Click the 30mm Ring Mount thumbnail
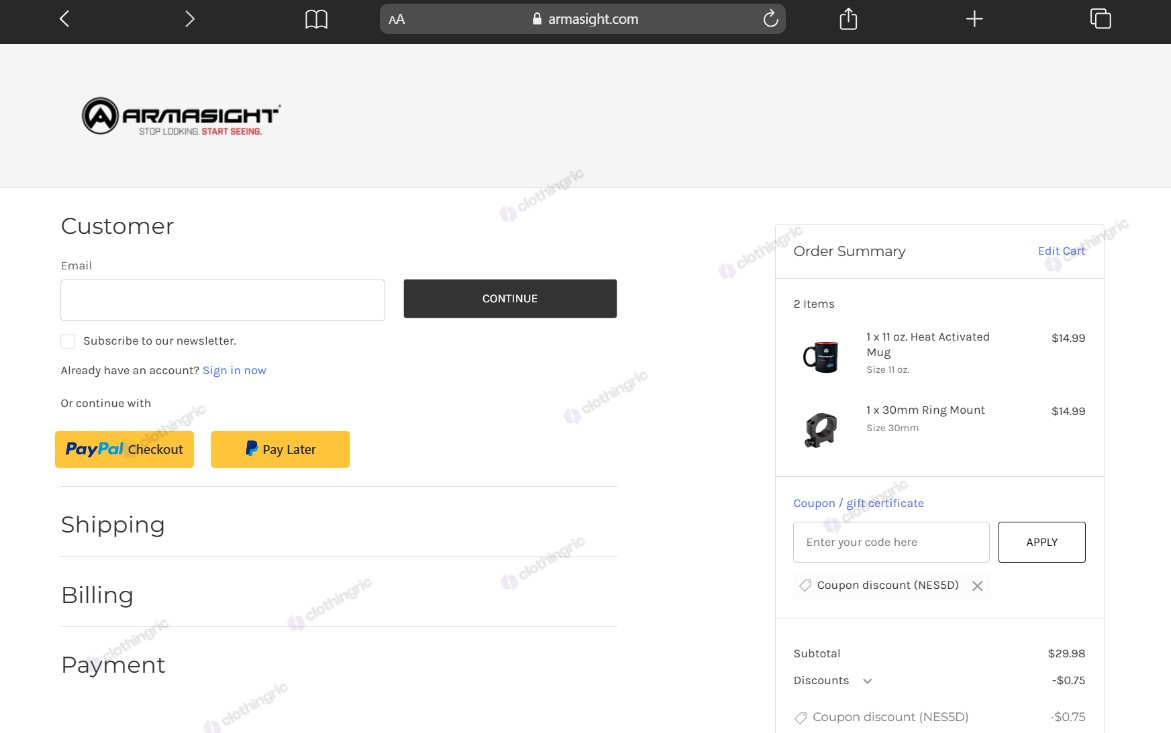Viewport: 1171px width, 733px height. coord(821,430)
